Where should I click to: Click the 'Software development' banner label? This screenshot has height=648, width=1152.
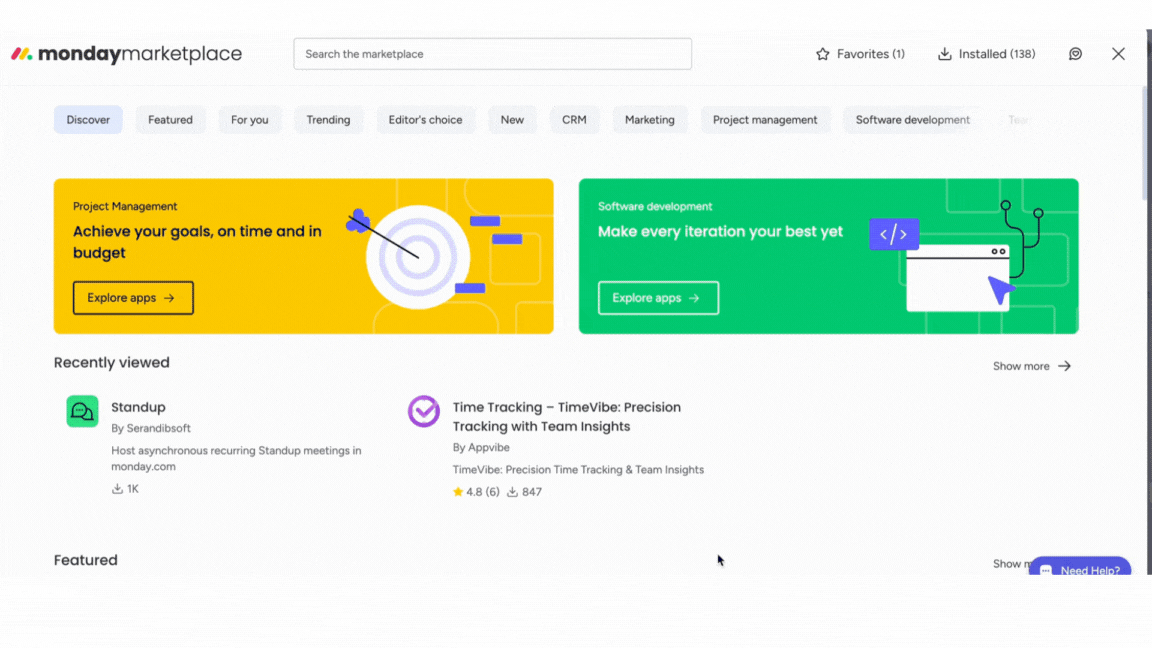point(655,206)
